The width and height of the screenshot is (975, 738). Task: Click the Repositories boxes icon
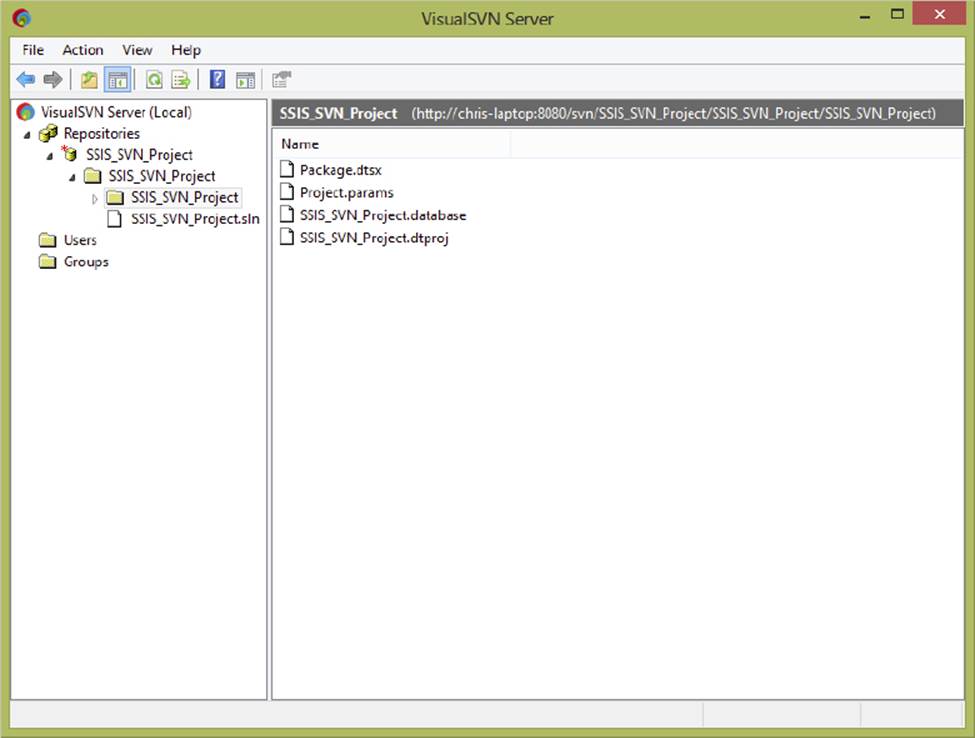pyautogui.click(x=48, y=133)
